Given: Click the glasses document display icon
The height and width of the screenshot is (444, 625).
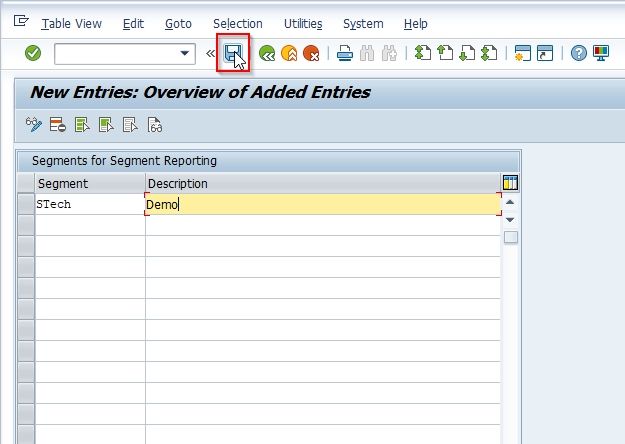Looking at the screenshot, I should (155, 125).
